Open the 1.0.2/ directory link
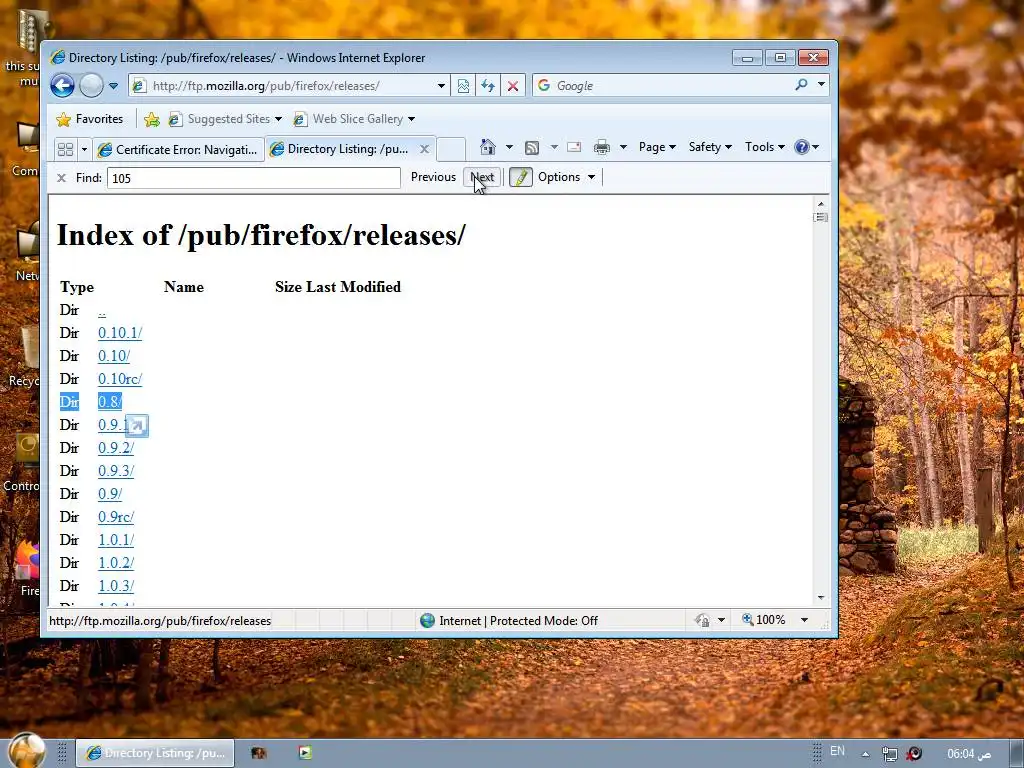The height and width of the screenshot is (768, 1024). click(x=116, y=563)
